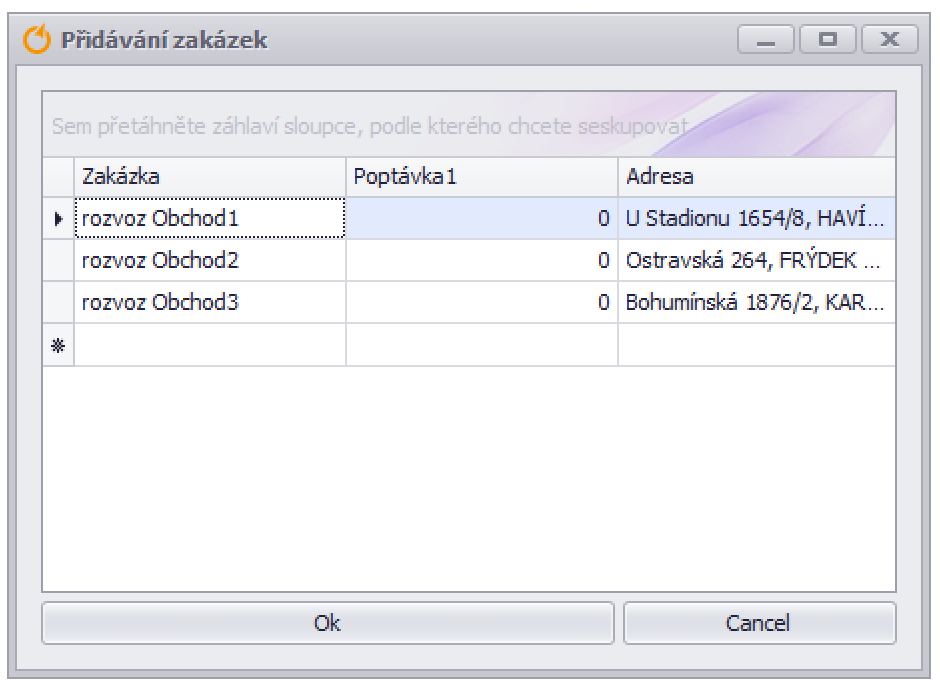Image resolution: width=940 pixels, height=684 pixels.
Task: Maximize the Přidávání zakázek window
Action: 828,40
